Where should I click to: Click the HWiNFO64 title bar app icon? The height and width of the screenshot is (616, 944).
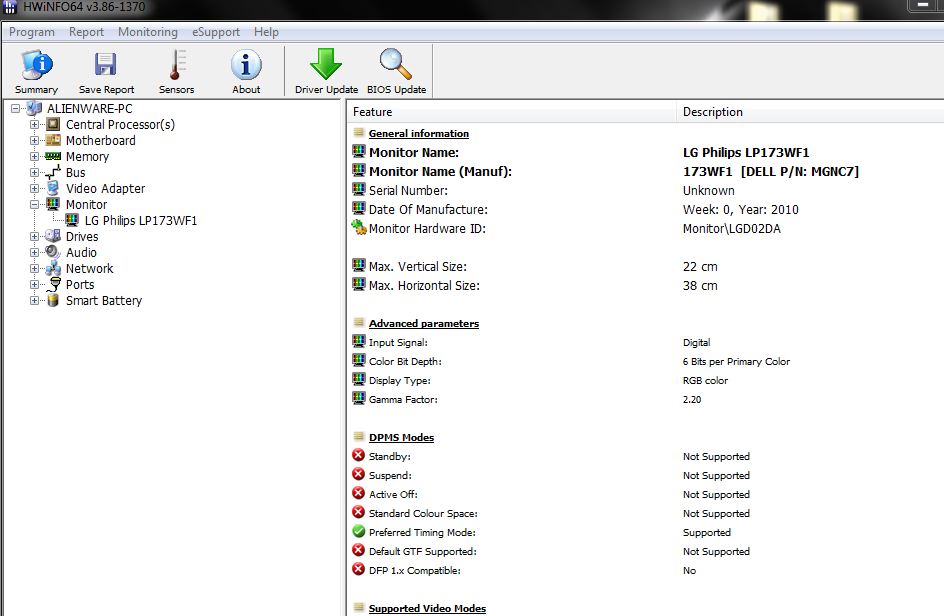pos(10,7)
